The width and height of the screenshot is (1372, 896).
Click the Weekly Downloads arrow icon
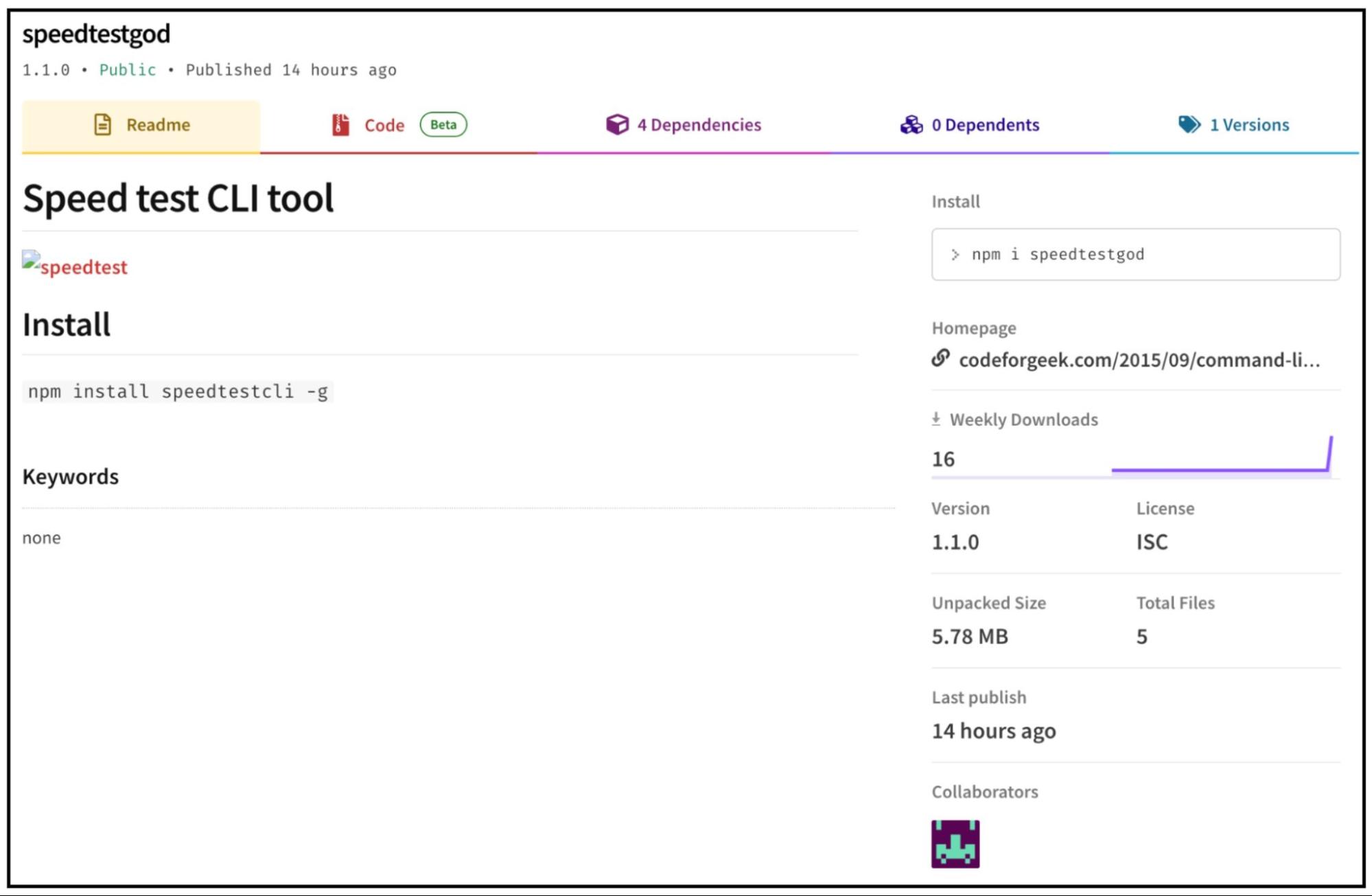(x=935, y=419)
